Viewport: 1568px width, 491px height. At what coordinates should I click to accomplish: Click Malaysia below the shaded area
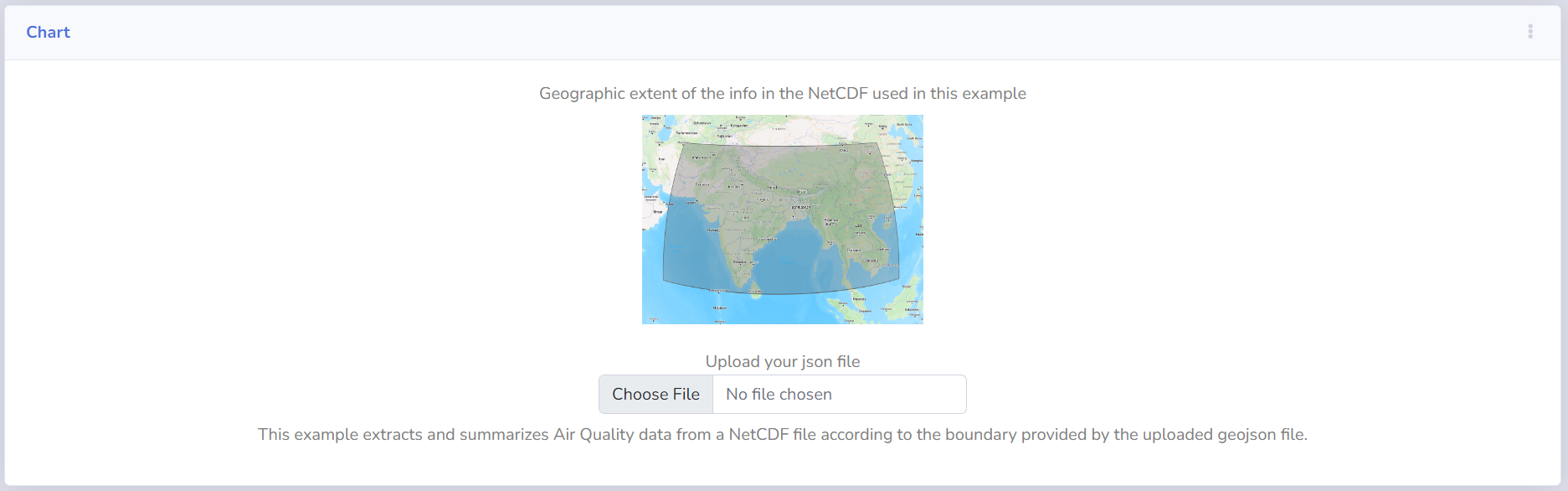point(859,299)
